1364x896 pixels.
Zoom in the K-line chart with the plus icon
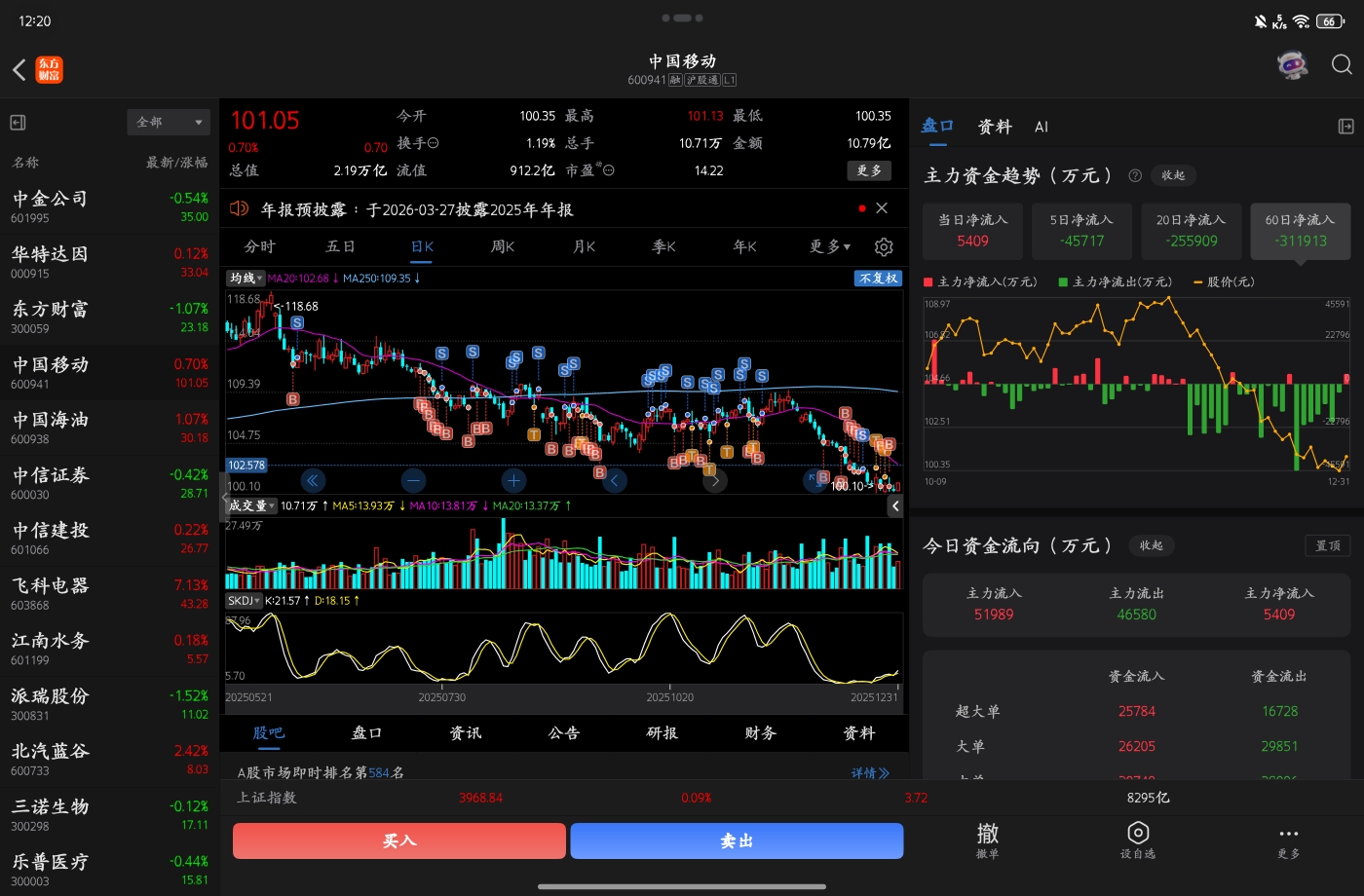tap(513, 480)
